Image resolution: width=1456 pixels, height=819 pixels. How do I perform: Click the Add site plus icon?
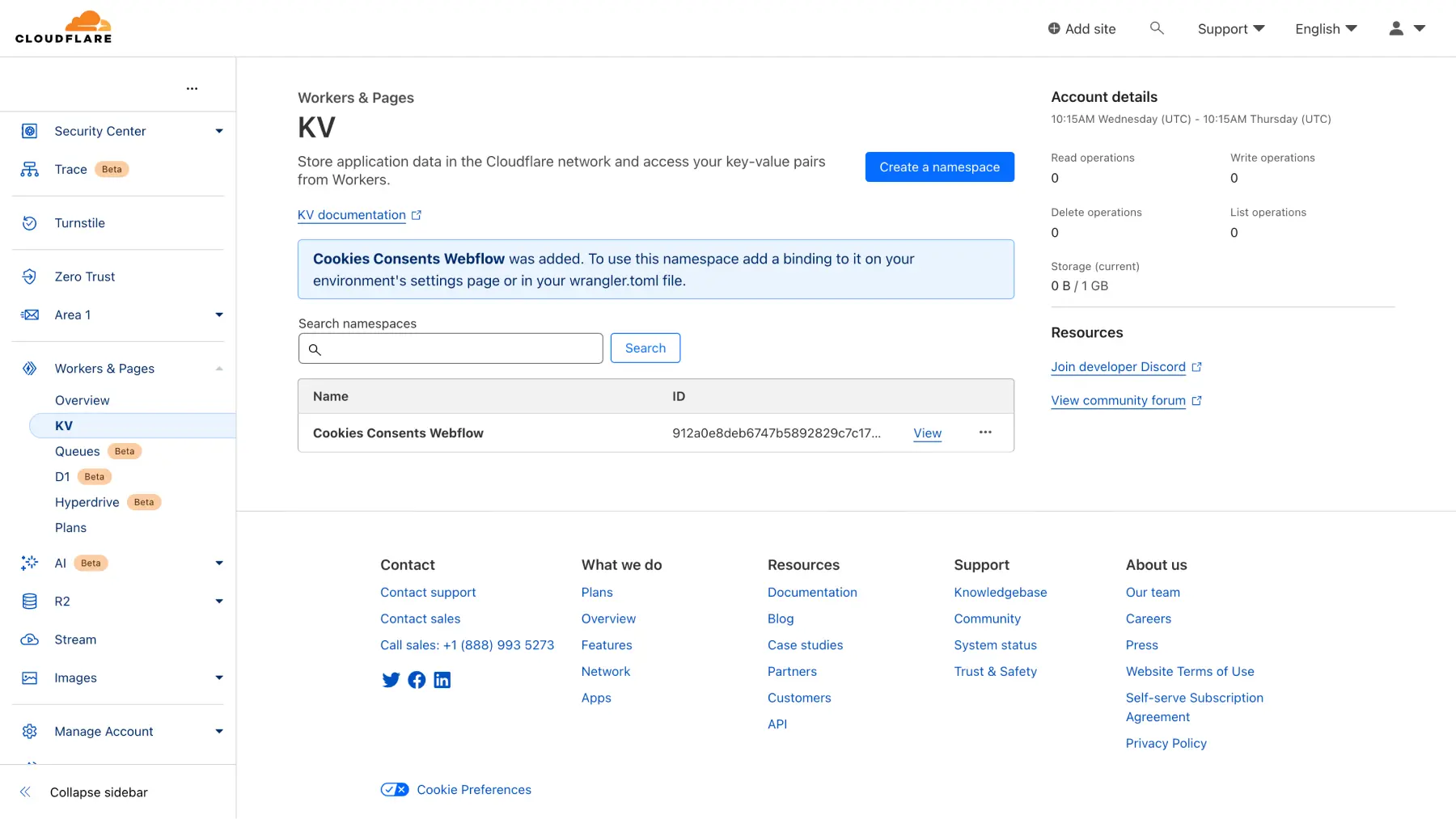click(1054, 28)
